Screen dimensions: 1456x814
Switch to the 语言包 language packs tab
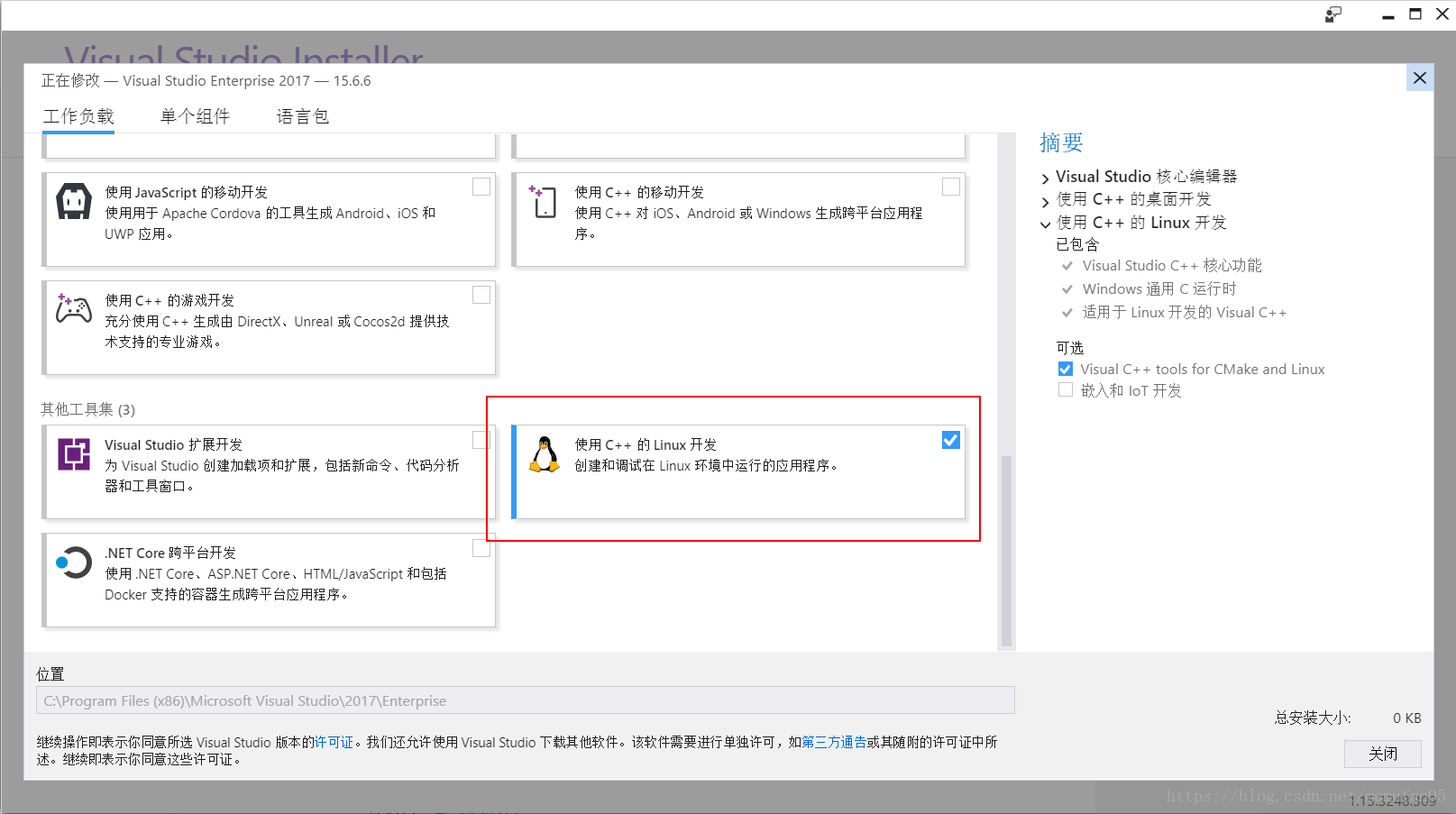[x=303, y=116]
